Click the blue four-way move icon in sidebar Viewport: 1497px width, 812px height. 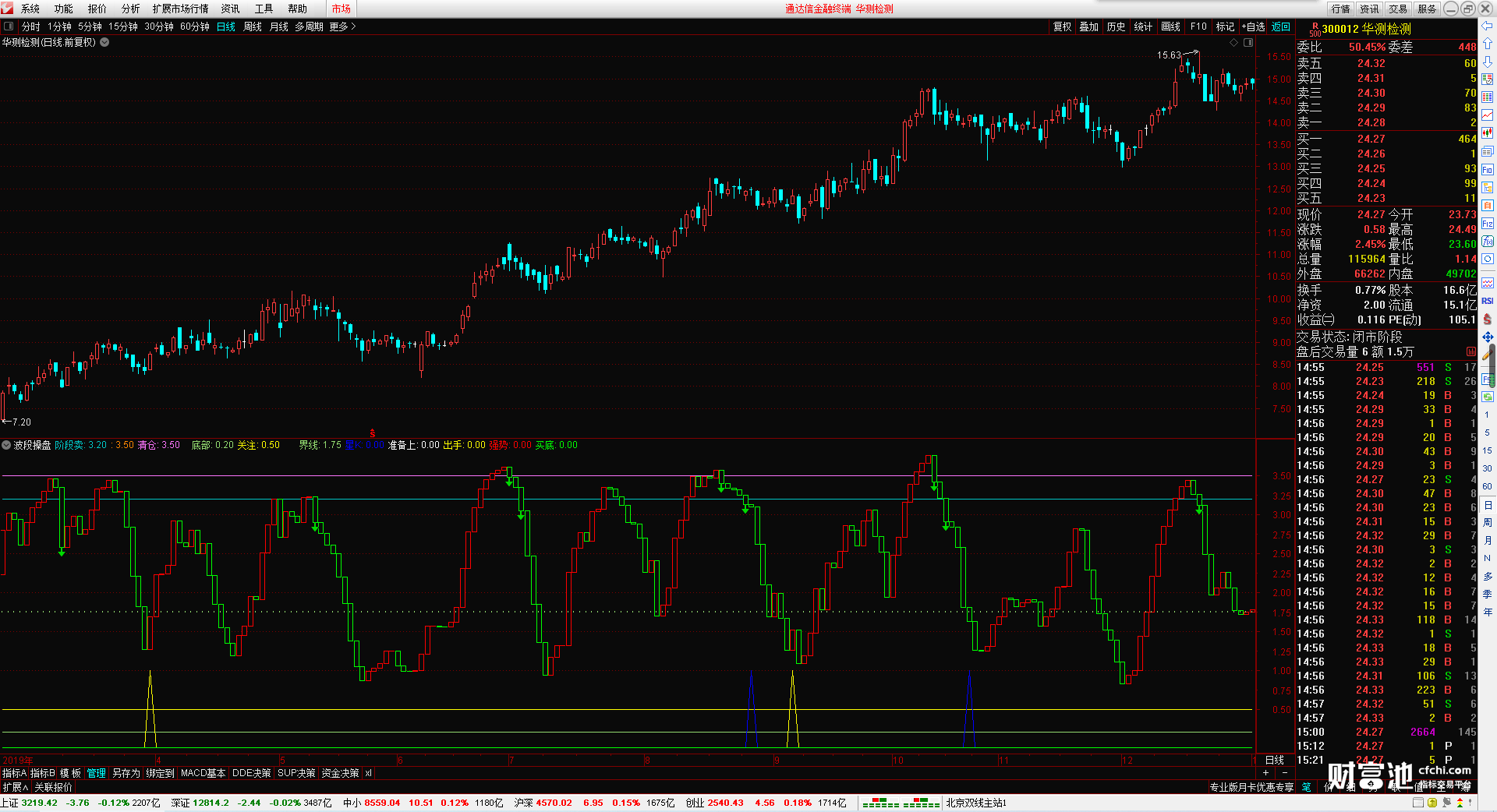1488,337
